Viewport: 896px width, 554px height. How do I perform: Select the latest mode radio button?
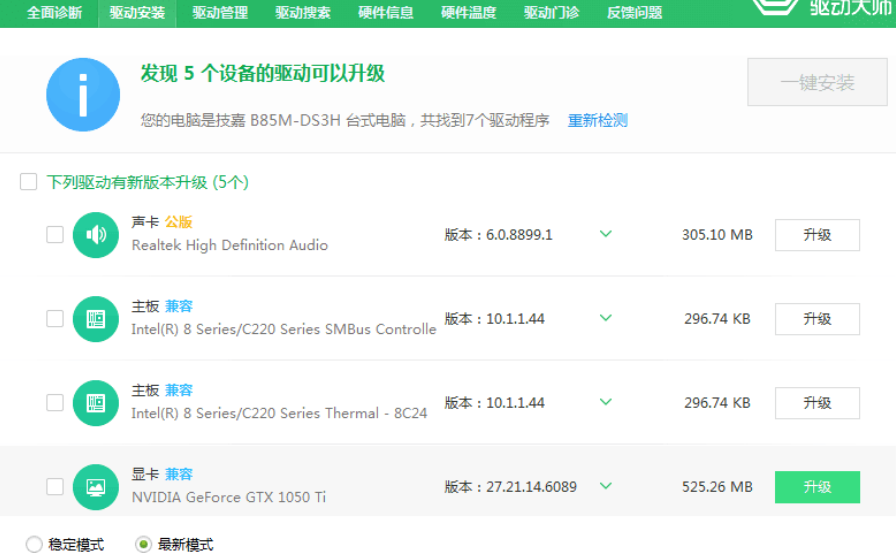144,545
